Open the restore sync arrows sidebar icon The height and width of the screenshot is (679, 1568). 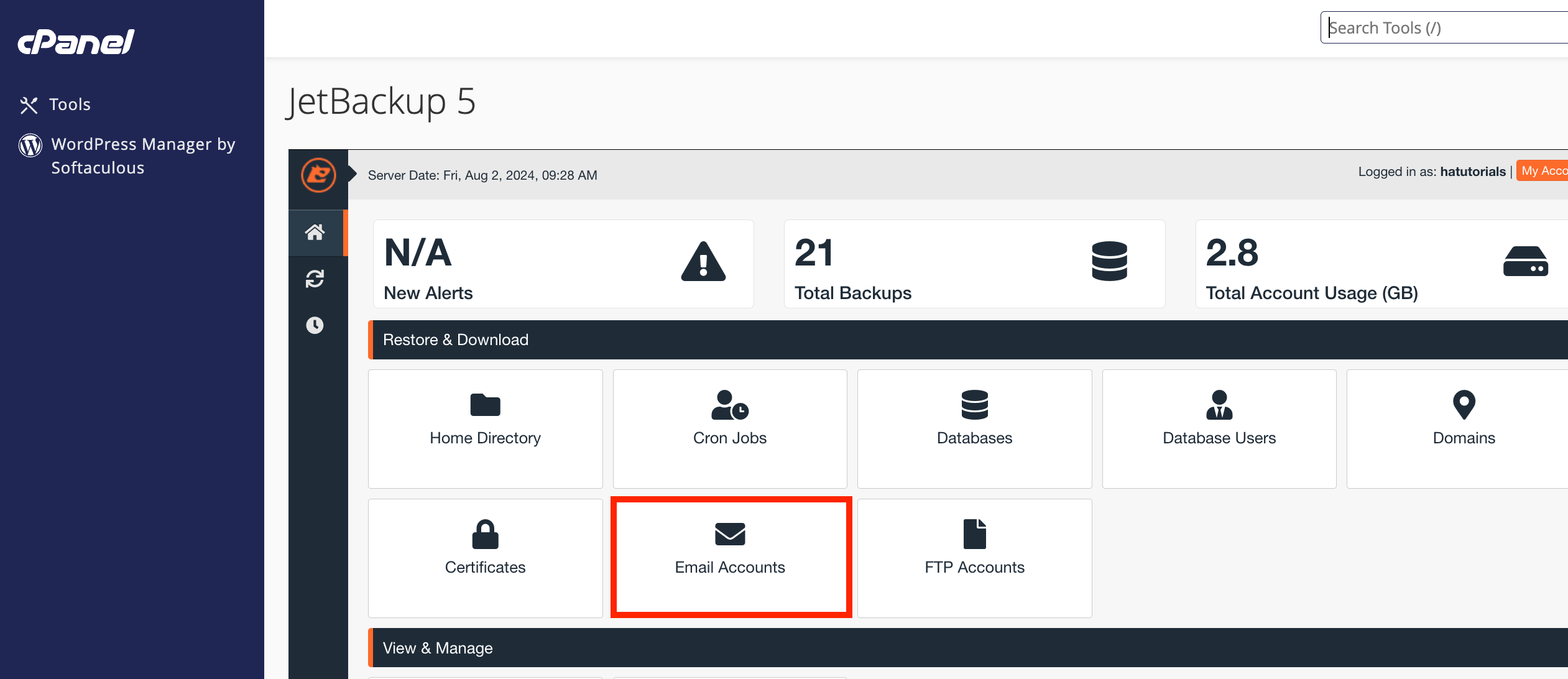point(315,279)
